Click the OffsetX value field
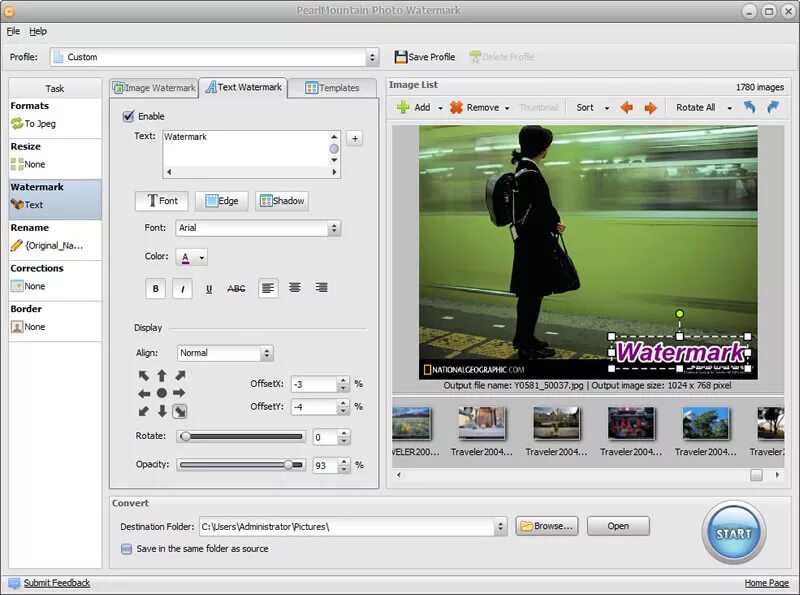Screen dimensions: 800x595 point(314,384)
